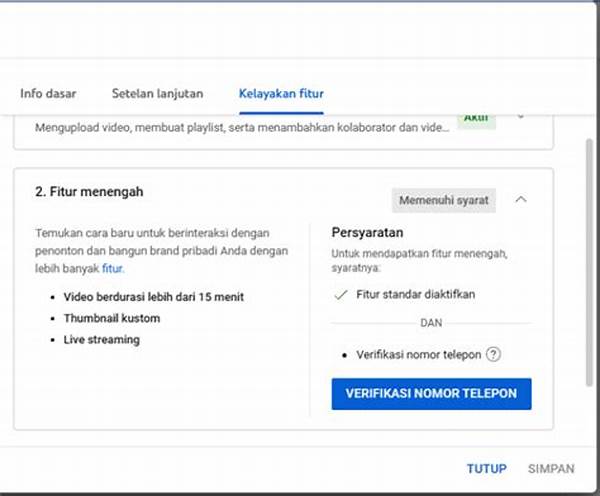Click the "Verifikasi nomor telepon" requirement text
The height and width of the screenshot is (496, 600).
coord(419,355)
